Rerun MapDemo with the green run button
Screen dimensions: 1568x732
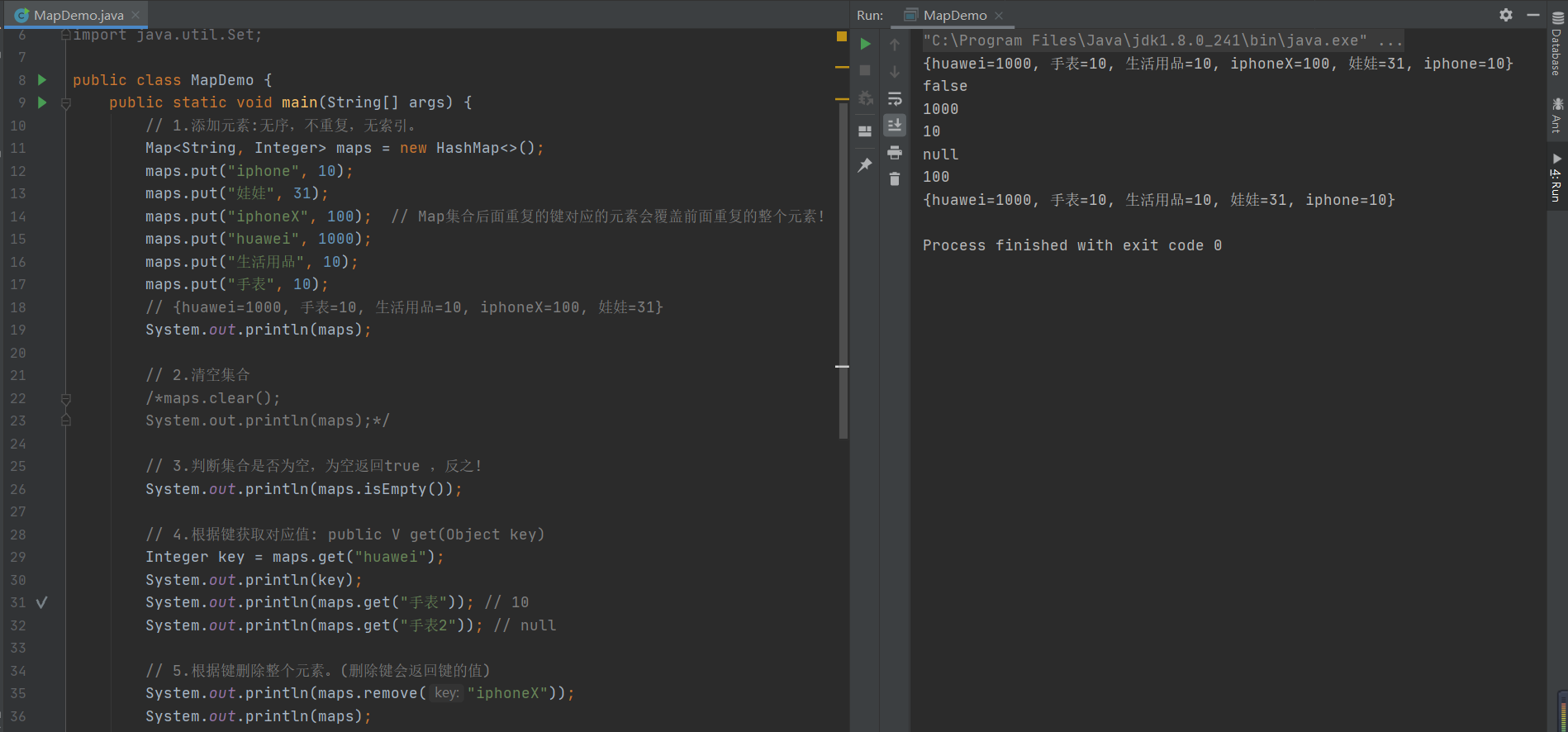[865, 44]
